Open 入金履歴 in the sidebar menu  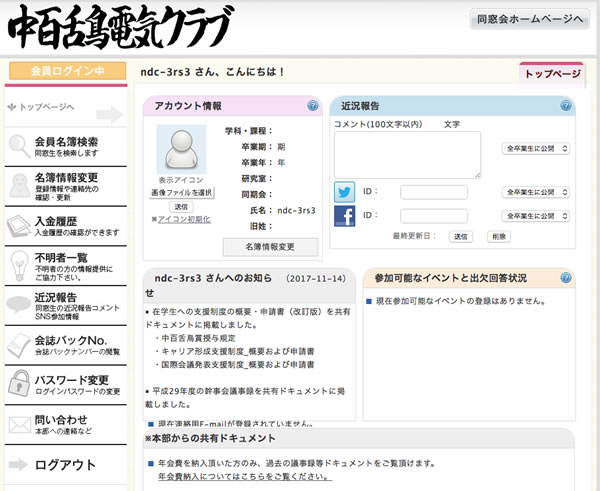(x=65, y=226)
